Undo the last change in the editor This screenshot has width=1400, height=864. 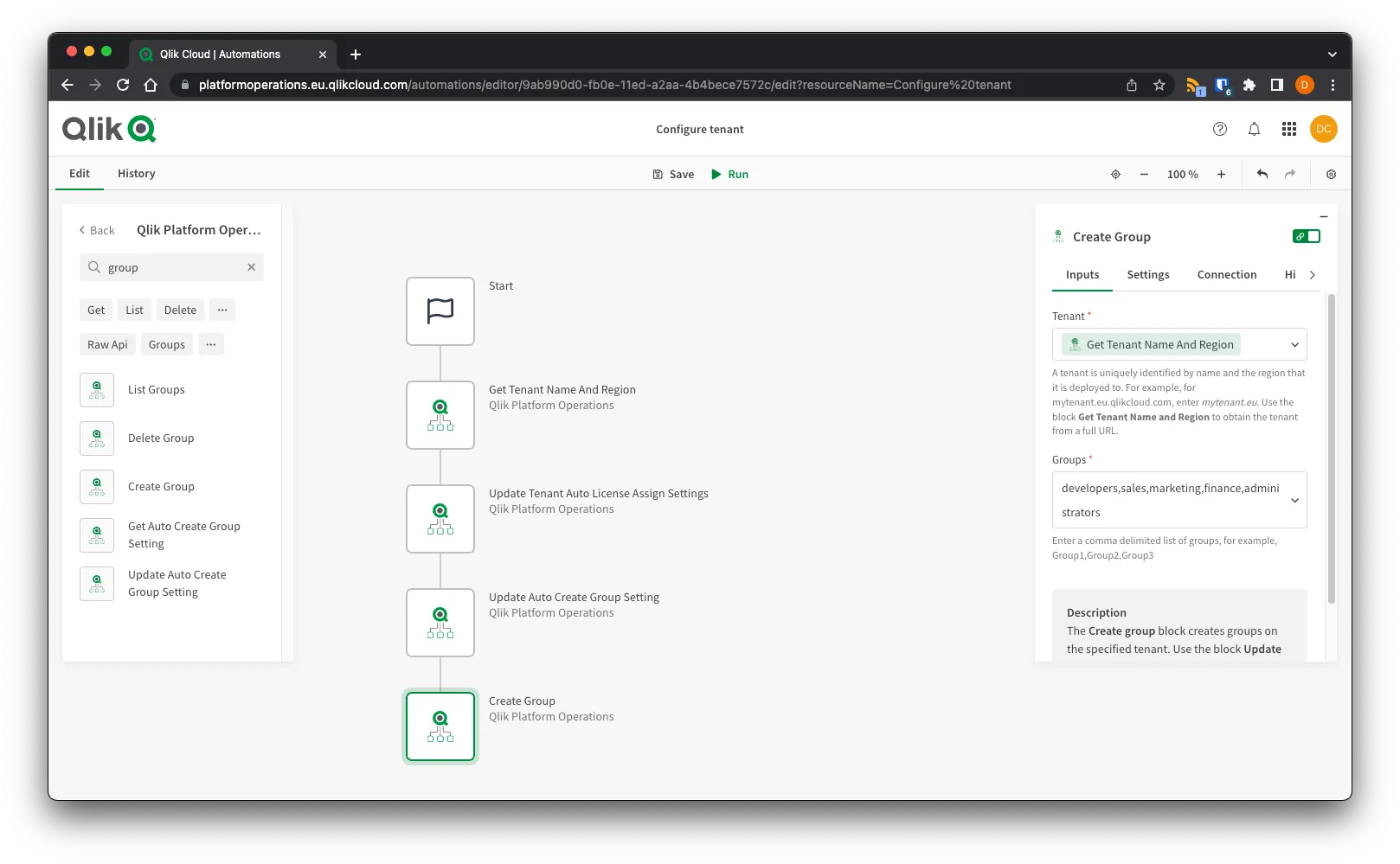(1262, 174)
